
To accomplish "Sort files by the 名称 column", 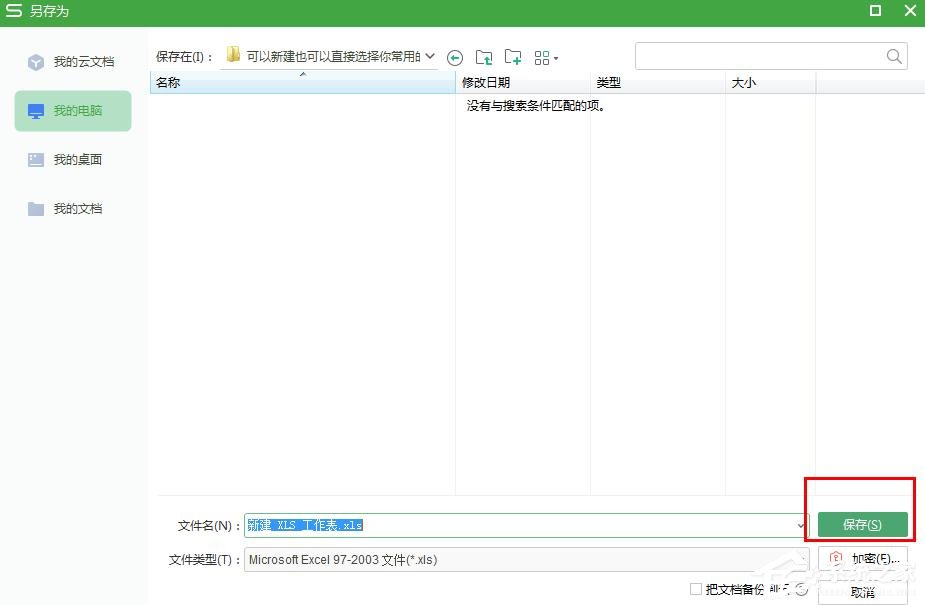I will 168,83.
